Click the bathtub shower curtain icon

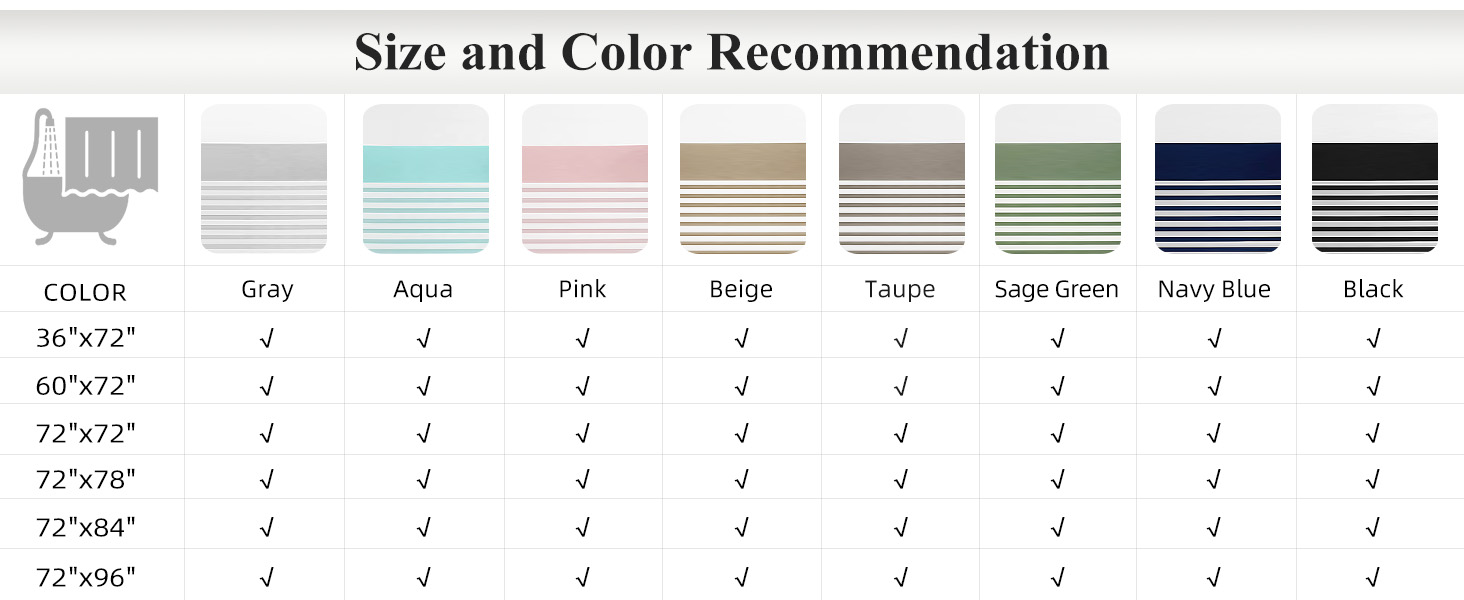[x=91, y=179]
